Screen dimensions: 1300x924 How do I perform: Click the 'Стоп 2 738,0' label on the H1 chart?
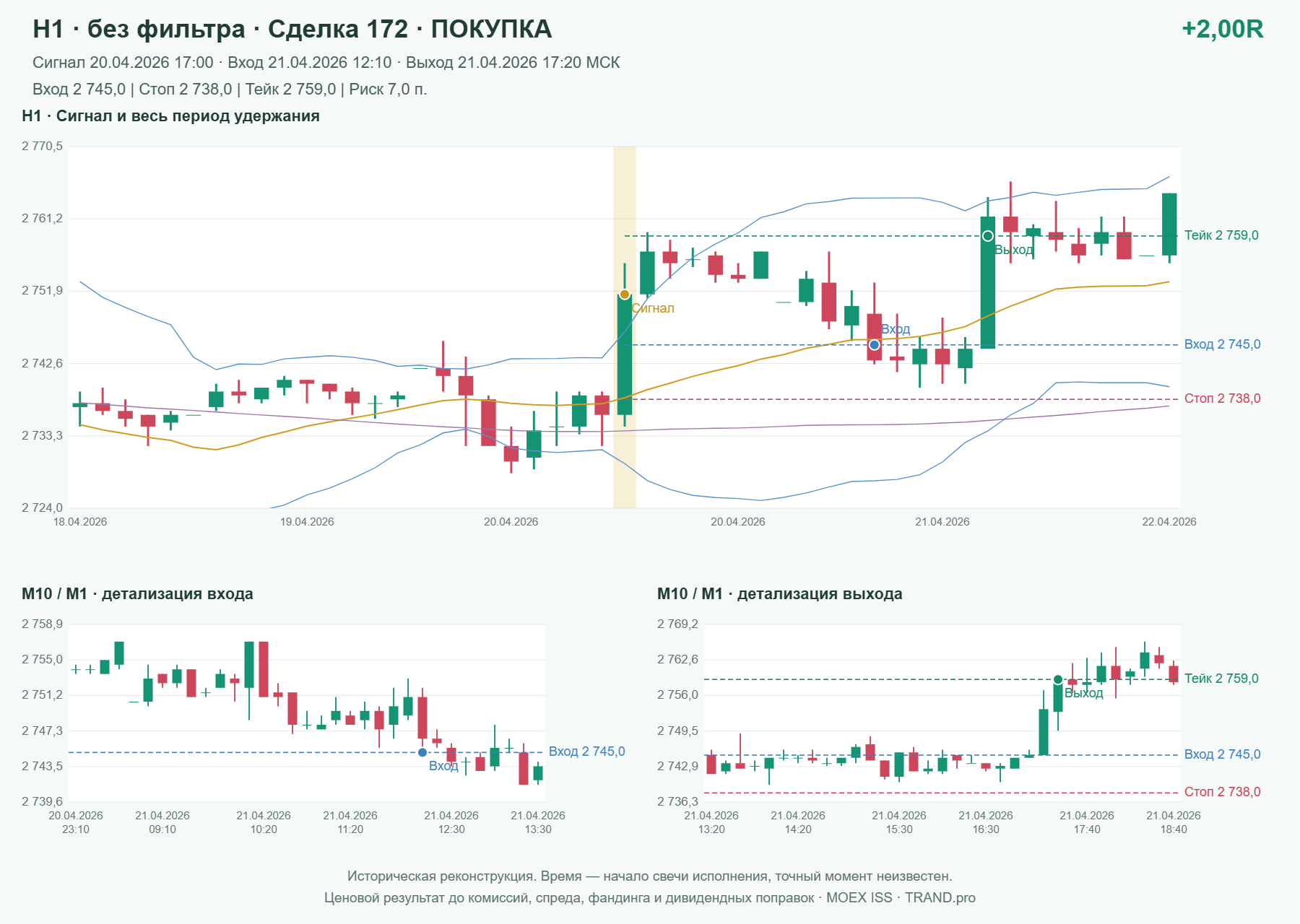[1222, 398]
